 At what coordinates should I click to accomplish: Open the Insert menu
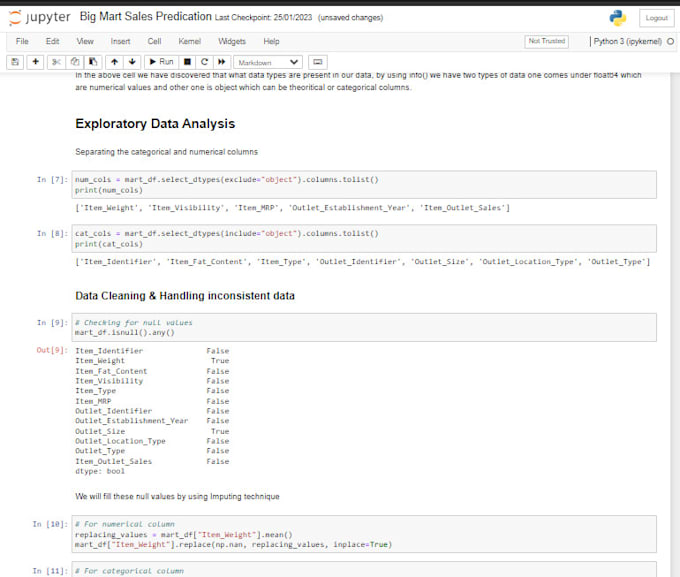[x=120, y=42]
